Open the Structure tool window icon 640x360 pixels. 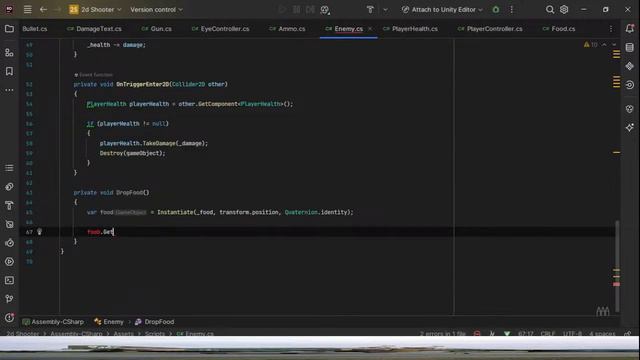[9, 53]
